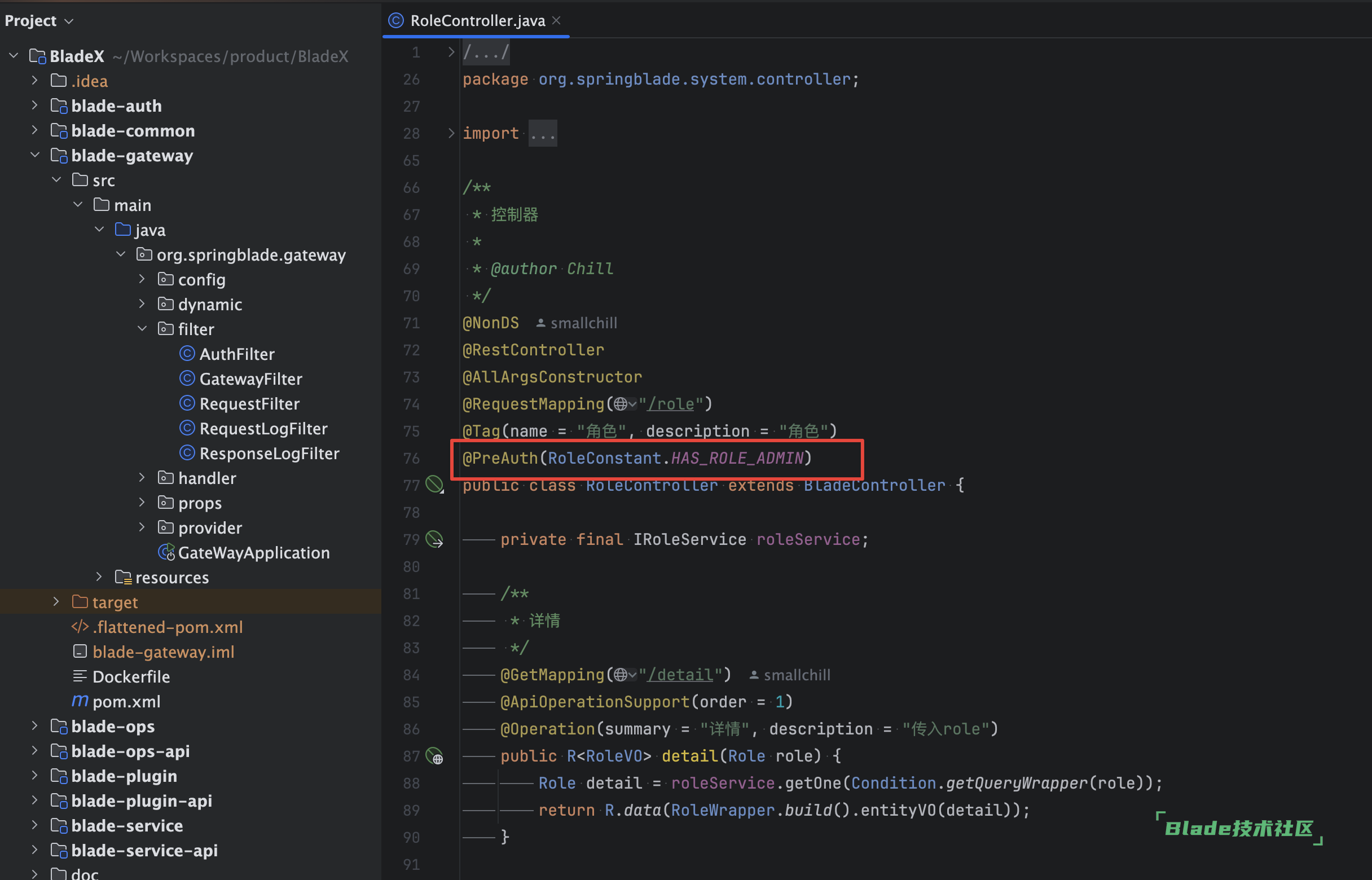Expand the handler package
The height and width of the screenshot is (880, 1372).
click(x=142, y=478)
